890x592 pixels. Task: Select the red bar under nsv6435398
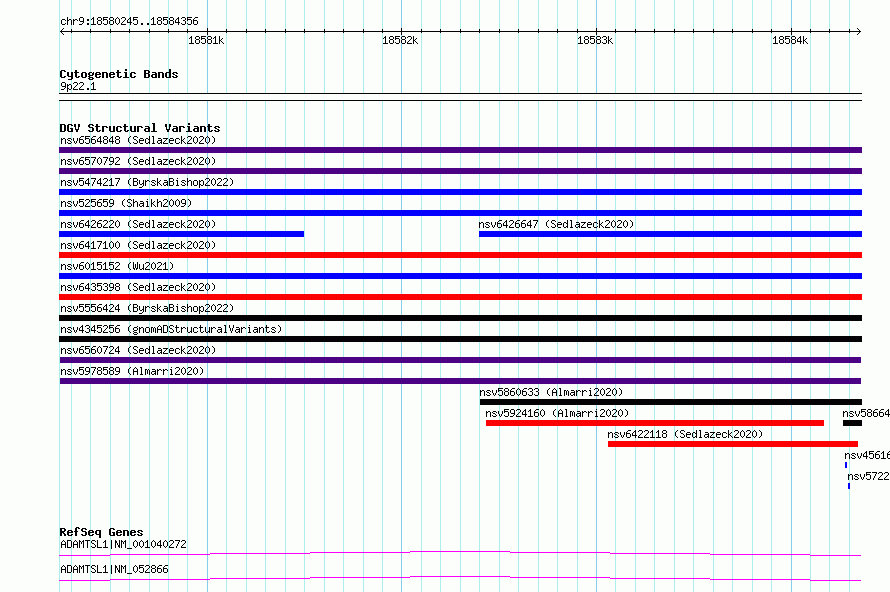(x=460, y=297)
